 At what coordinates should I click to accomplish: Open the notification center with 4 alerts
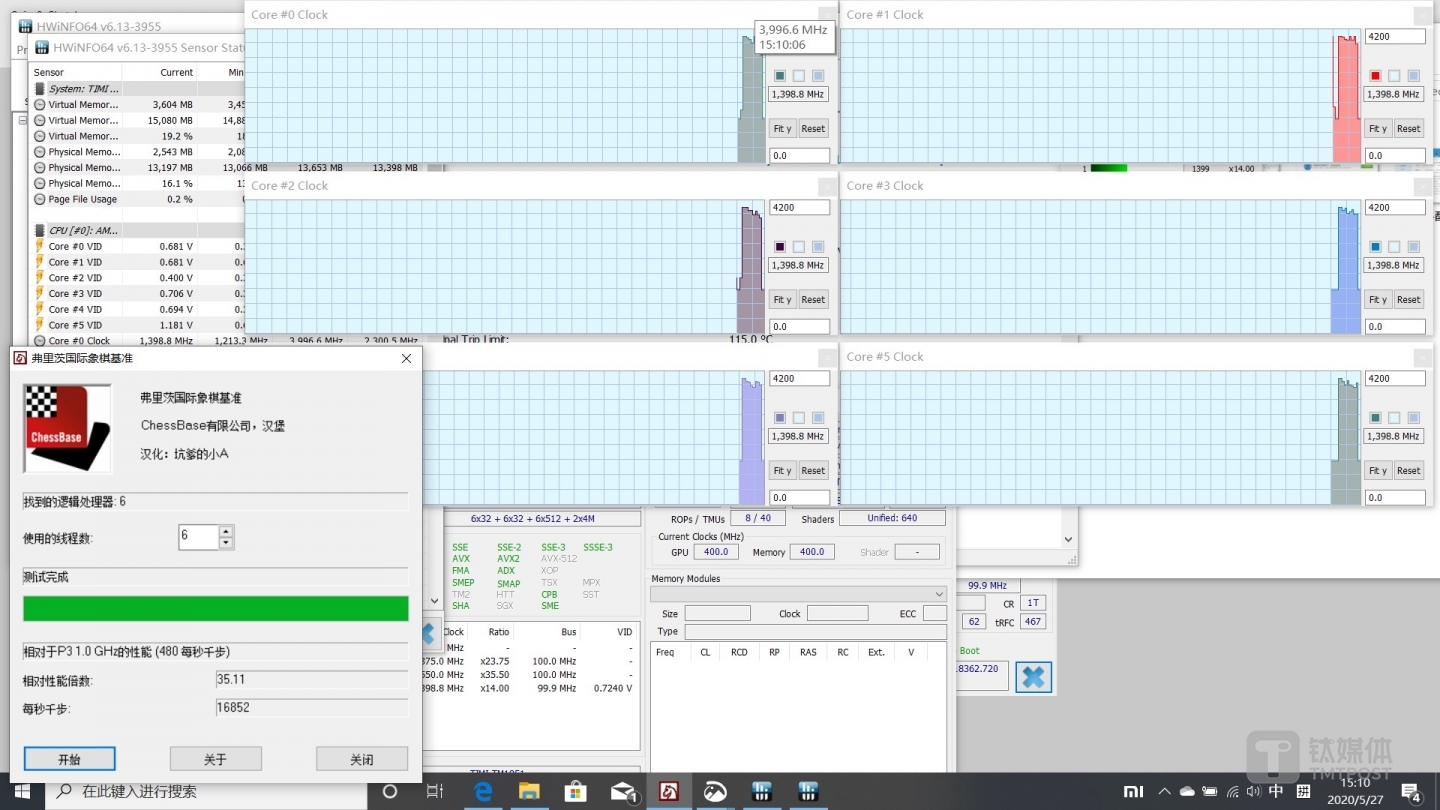point(1411,791)
